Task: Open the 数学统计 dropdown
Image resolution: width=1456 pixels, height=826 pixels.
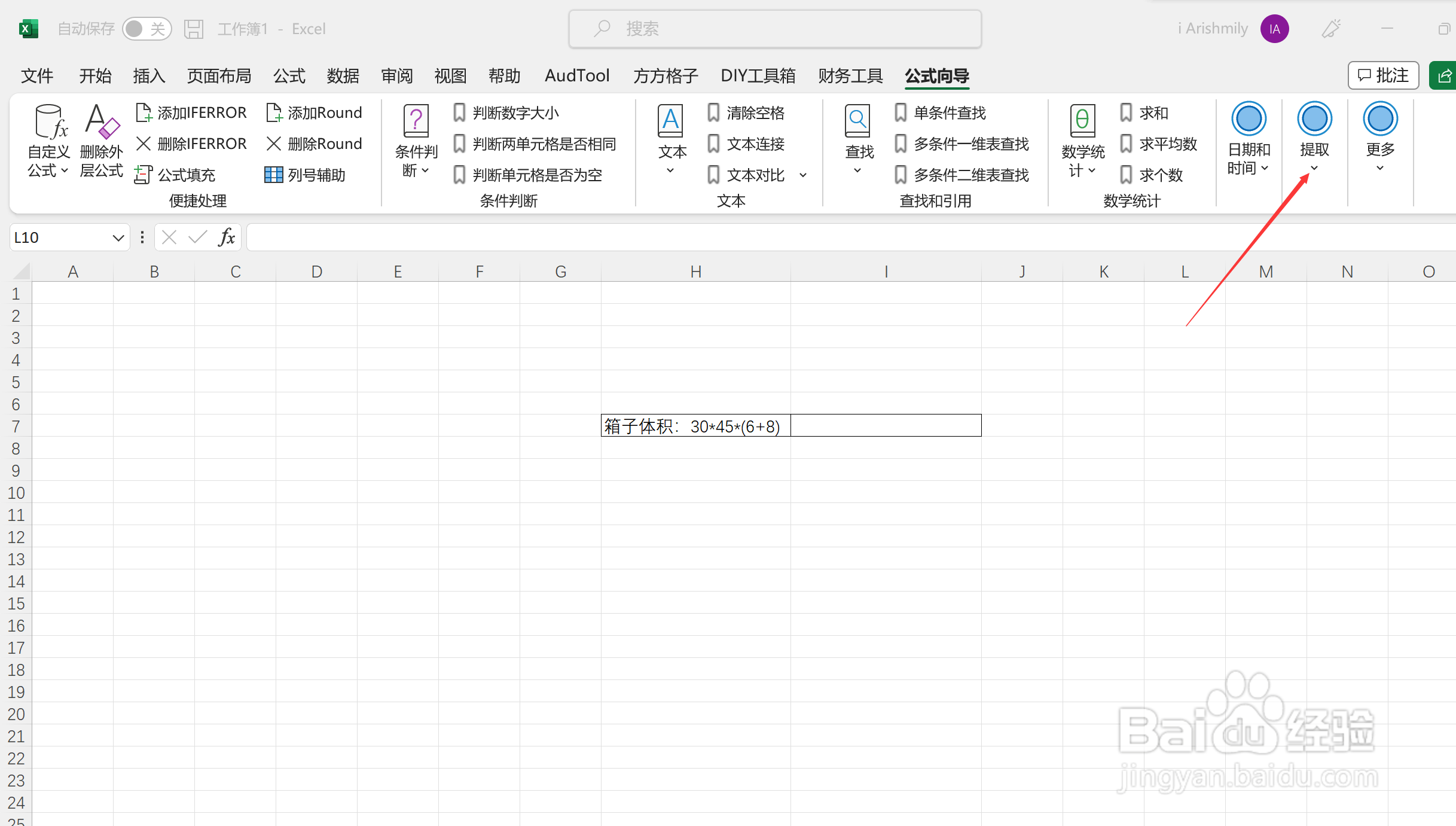Action: (x=1083, y=142)
